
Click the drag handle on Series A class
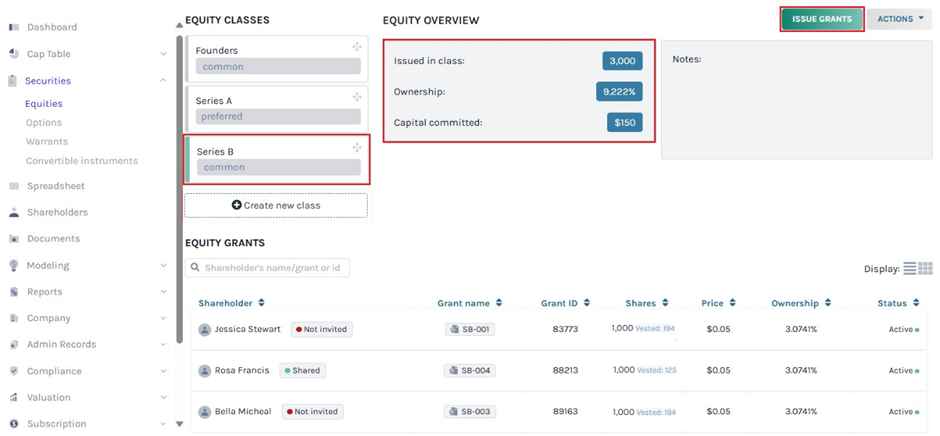click(x=357, y=97)
